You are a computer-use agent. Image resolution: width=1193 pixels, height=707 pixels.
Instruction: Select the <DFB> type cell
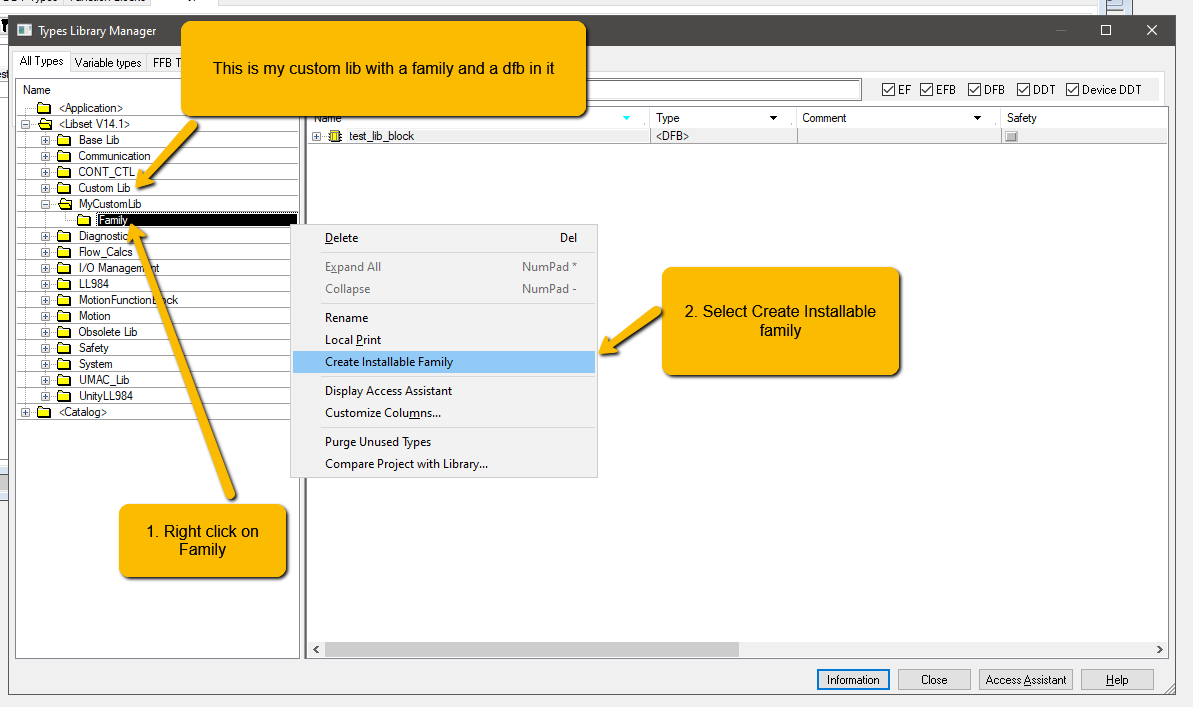tap(724, 136)
